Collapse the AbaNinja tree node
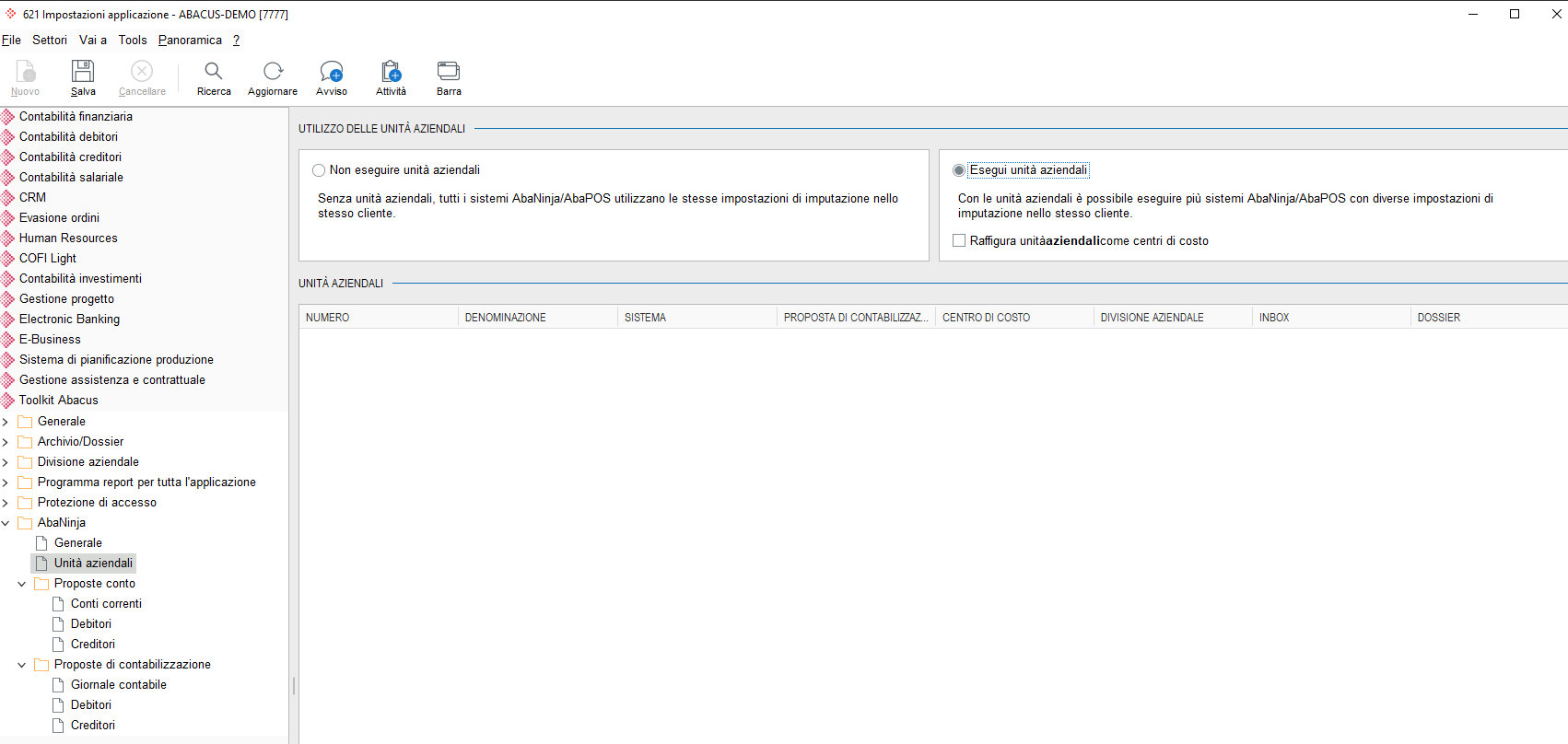 6,523
